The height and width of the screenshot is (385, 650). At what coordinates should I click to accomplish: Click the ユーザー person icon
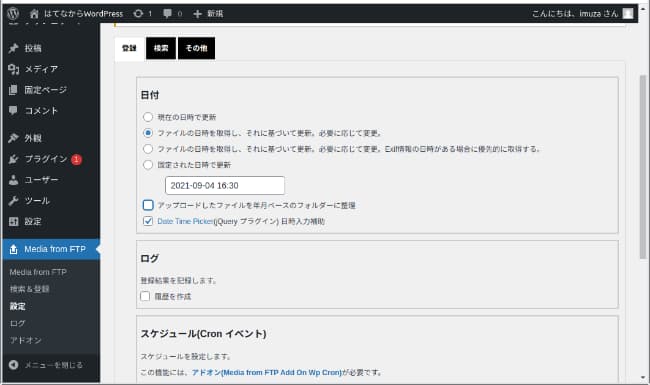(13, 180)
